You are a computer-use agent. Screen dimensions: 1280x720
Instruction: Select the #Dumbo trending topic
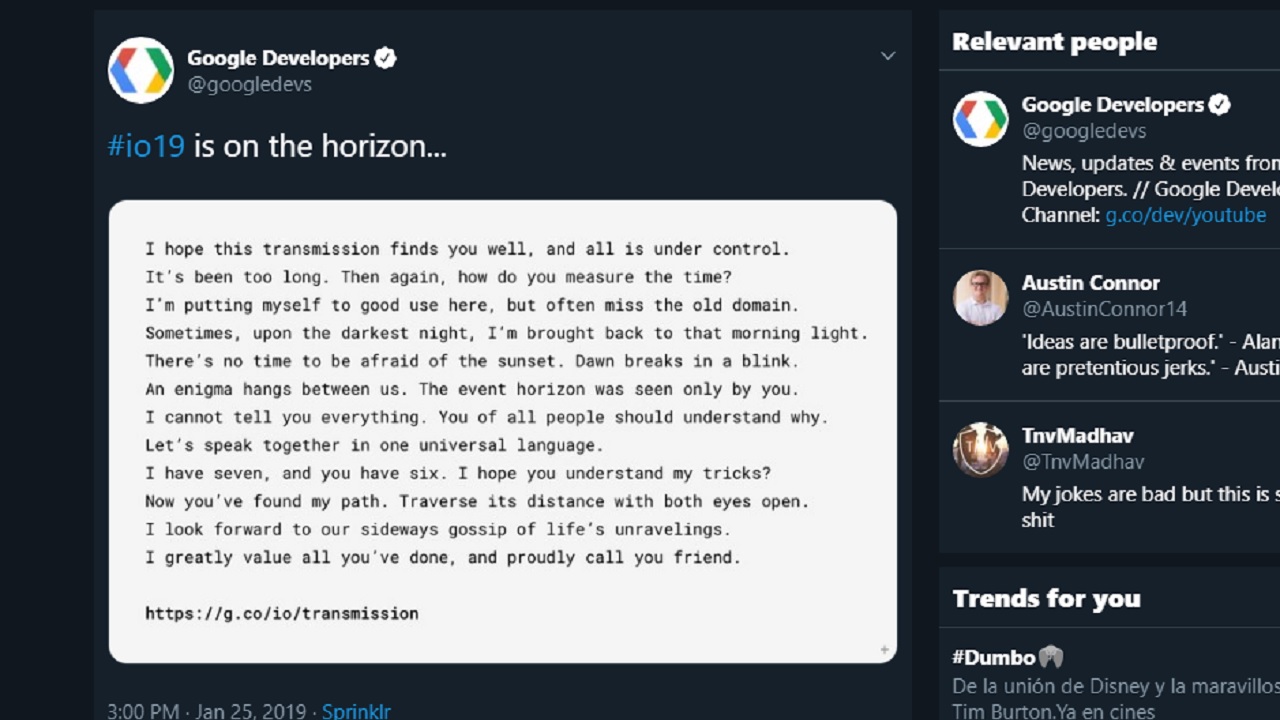click(x=993, y=657)
